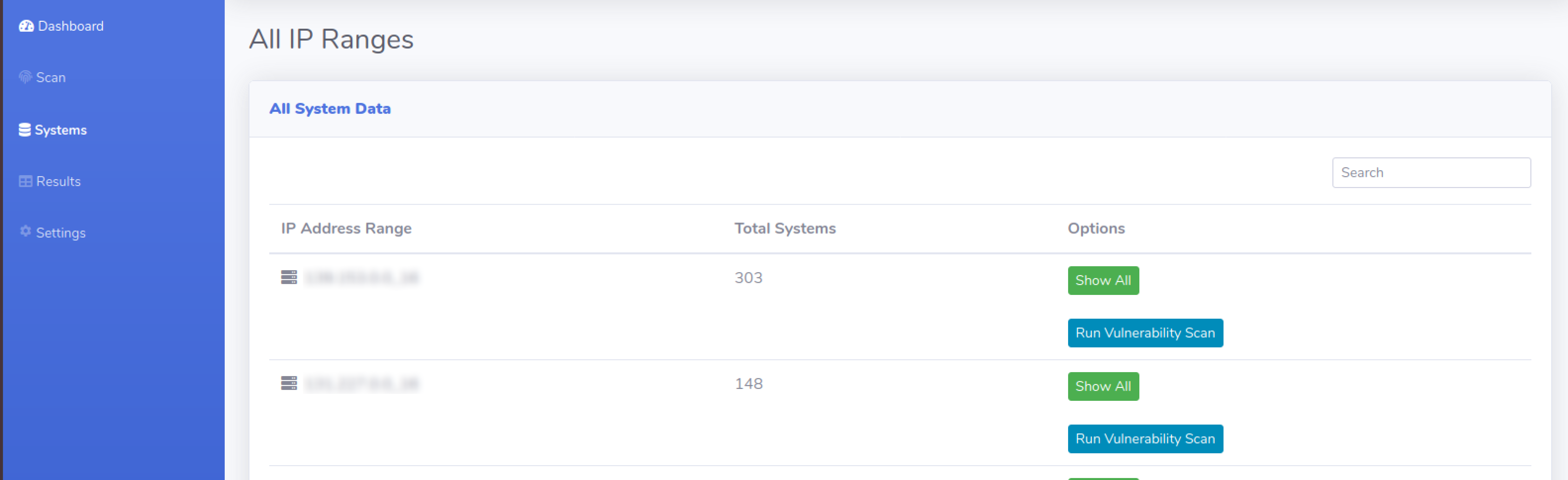Screen dimensions: 1568x480
Task: Open the Dashboard menu item
Action: pos(61,26)
